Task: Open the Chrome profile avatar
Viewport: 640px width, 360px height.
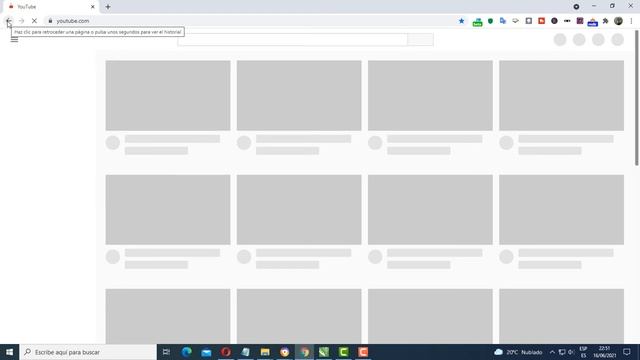Action: pyautogui.click(x=618, y=21)
